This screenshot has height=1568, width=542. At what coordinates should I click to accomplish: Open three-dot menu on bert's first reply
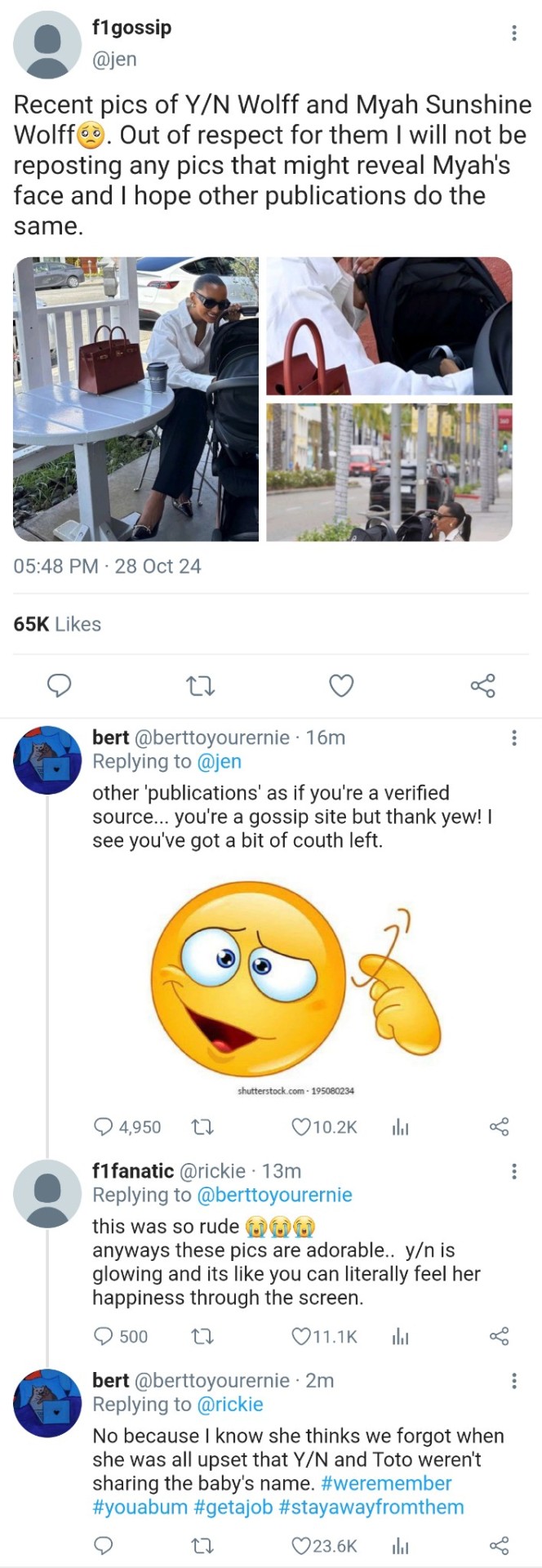point(513,737)
